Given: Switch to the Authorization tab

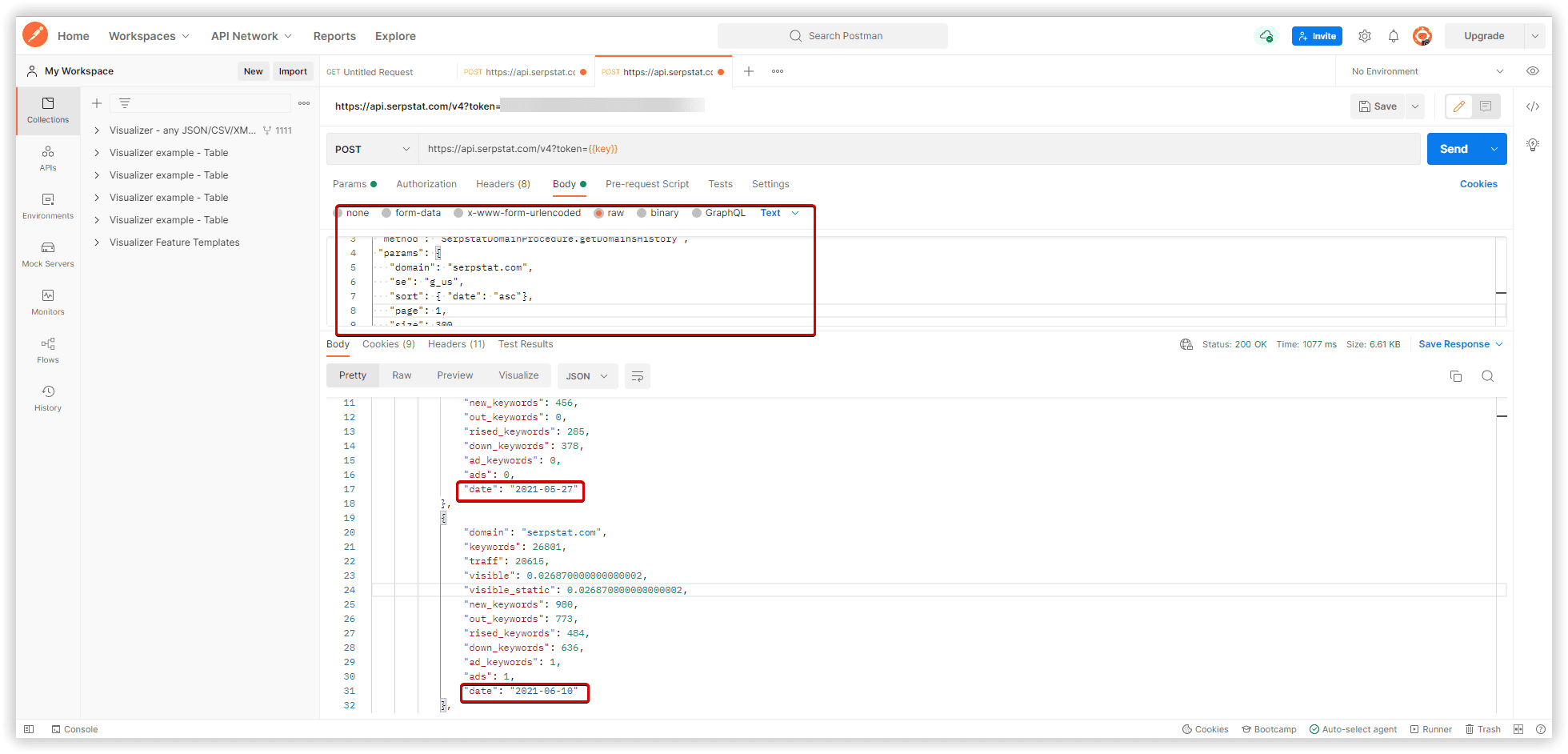Looking at the screenshot, I should click(426, 184).
